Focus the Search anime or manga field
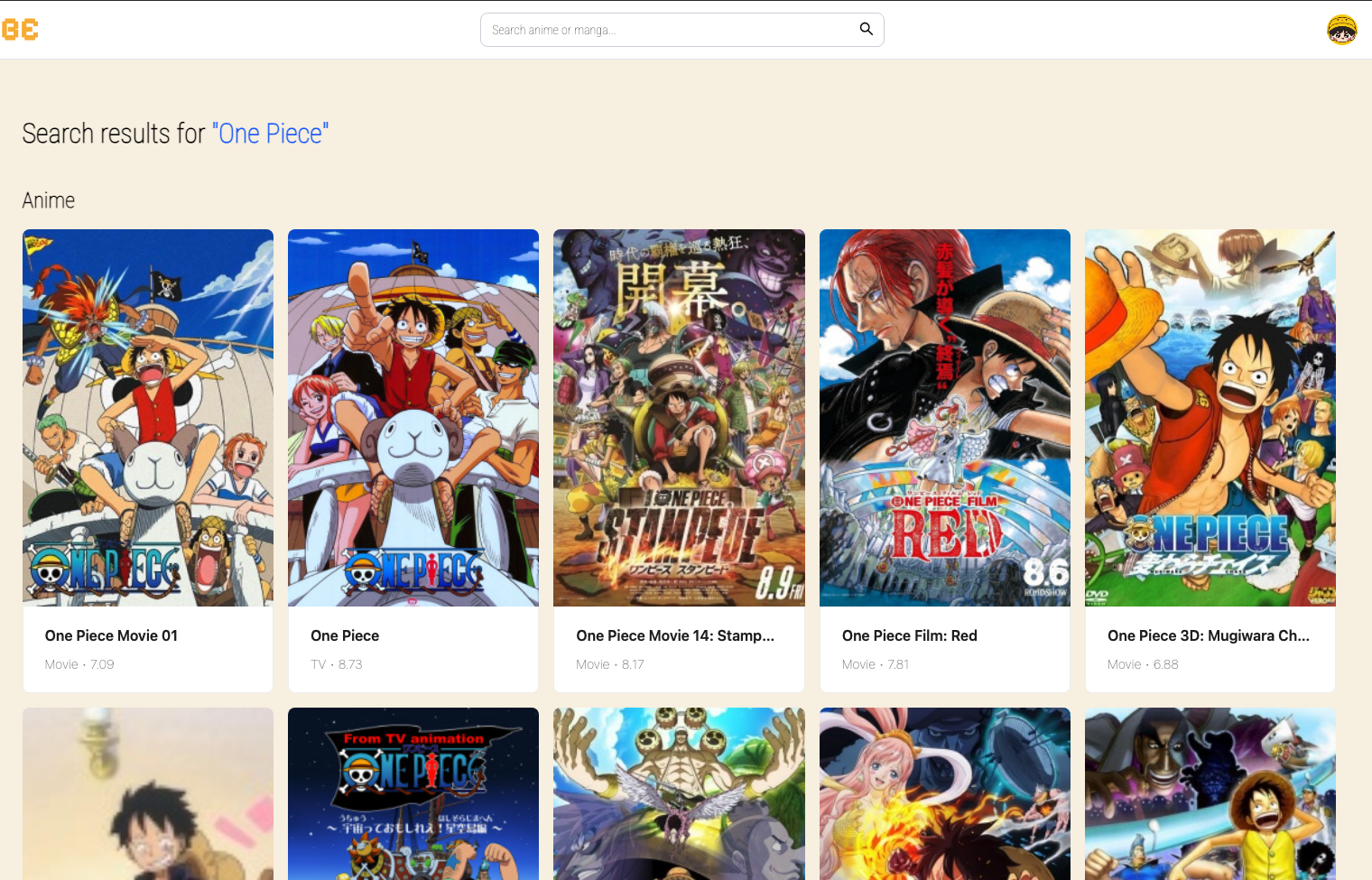Viewport: 1372px width, 880px height. point(681,30)
